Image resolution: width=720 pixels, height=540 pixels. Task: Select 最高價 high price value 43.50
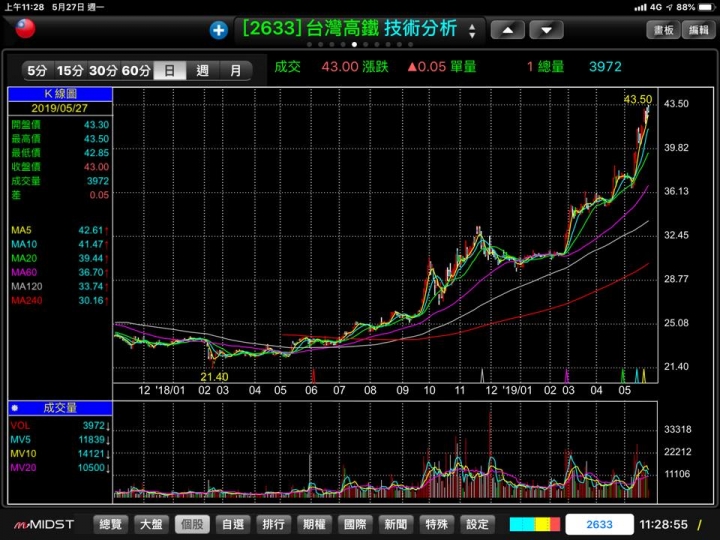tap(96, 139)
